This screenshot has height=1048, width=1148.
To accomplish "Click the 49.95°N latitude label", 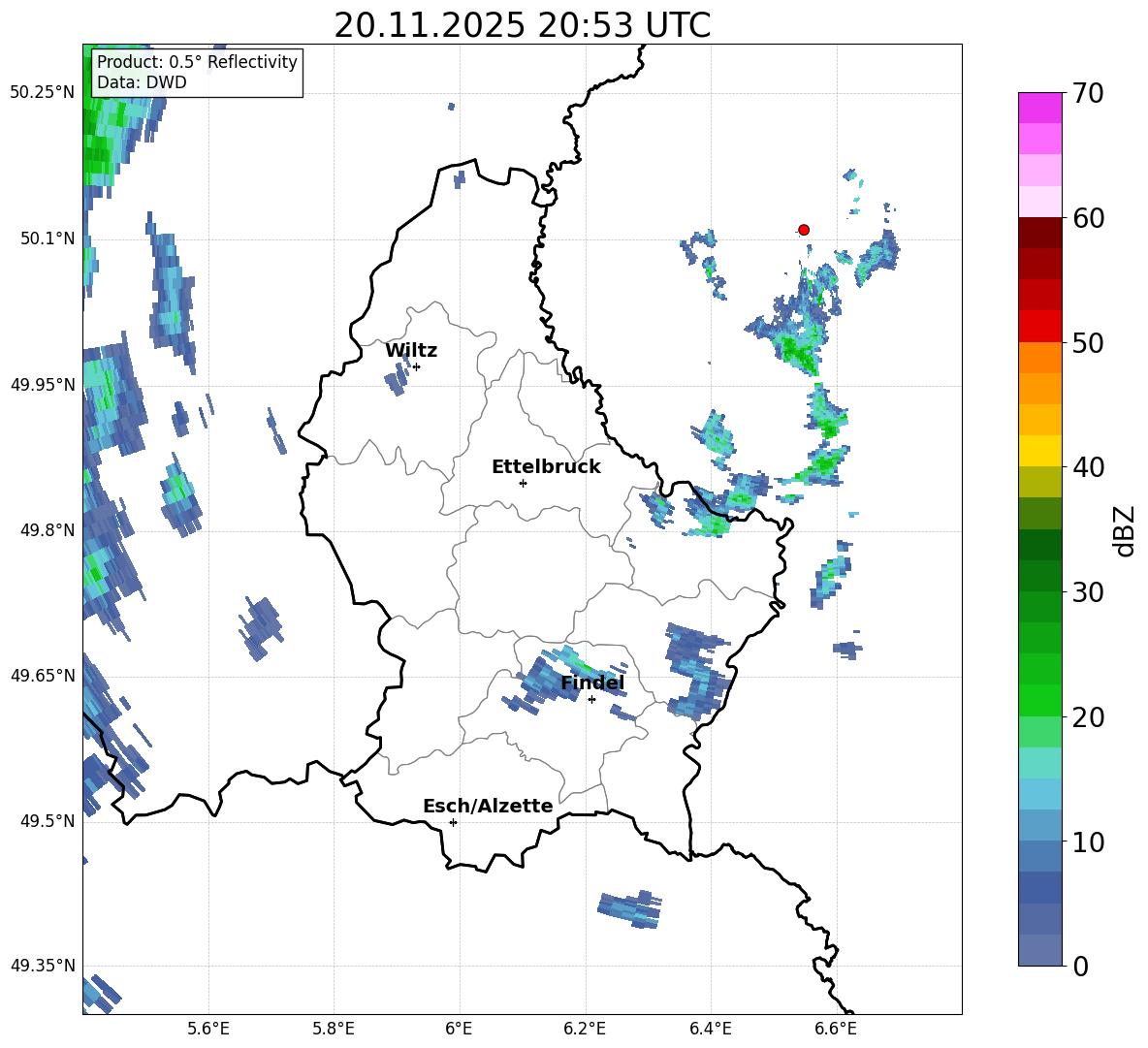I will click(44, 384).
